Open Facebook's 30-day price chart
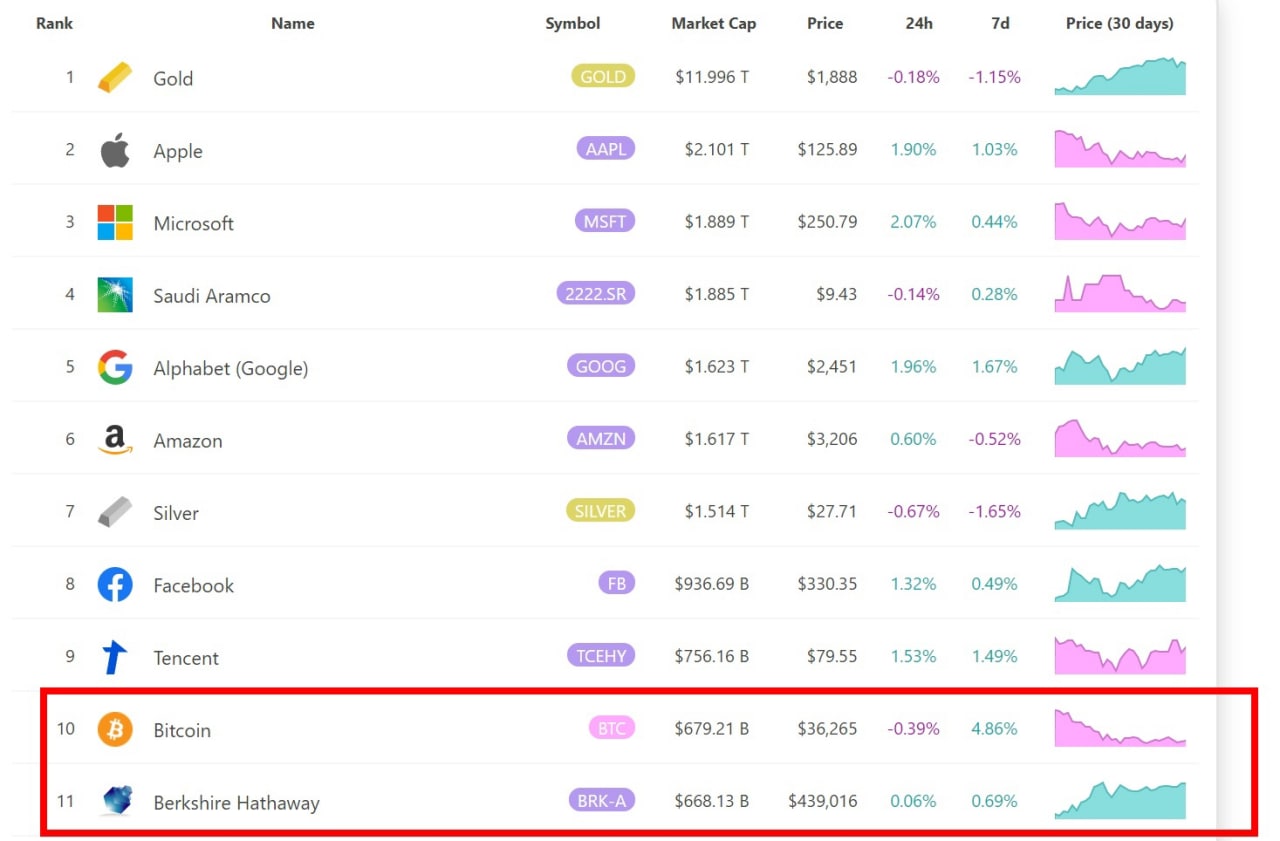The image size is (1280, 841). (1120, 583)
